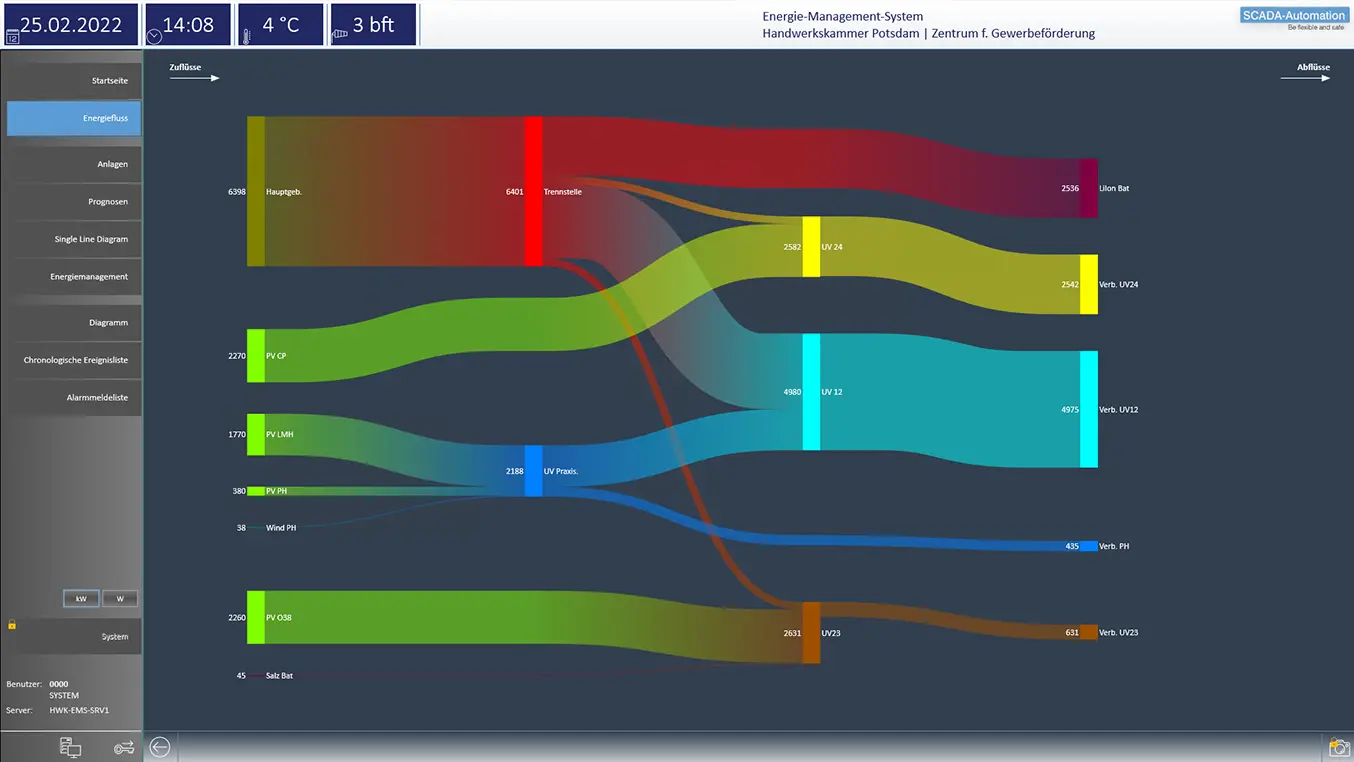This screenshot has width=1354, height=762.
Task: Open Energiemanagement
Action: pyautogui.click(x=73, y=277)
